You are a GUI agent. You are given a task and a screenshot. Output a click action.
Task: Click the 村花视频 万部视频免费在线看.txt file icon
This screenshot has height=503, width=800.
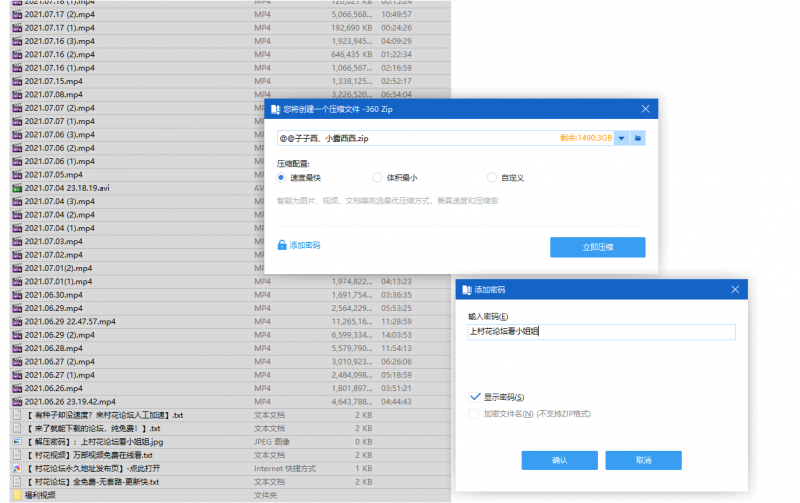pyautogui.click(x=17, y=455)
